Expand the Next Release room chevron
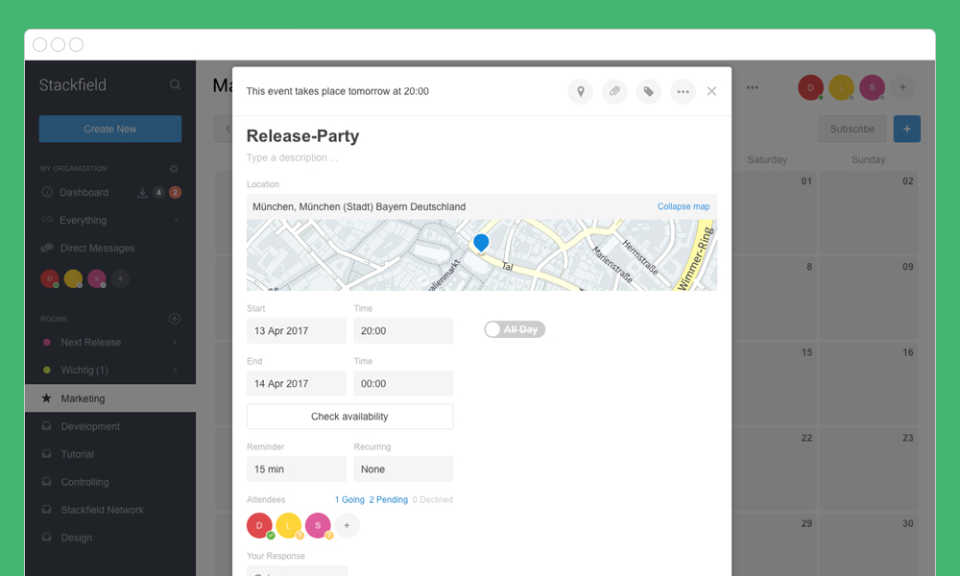 (176, 342)
